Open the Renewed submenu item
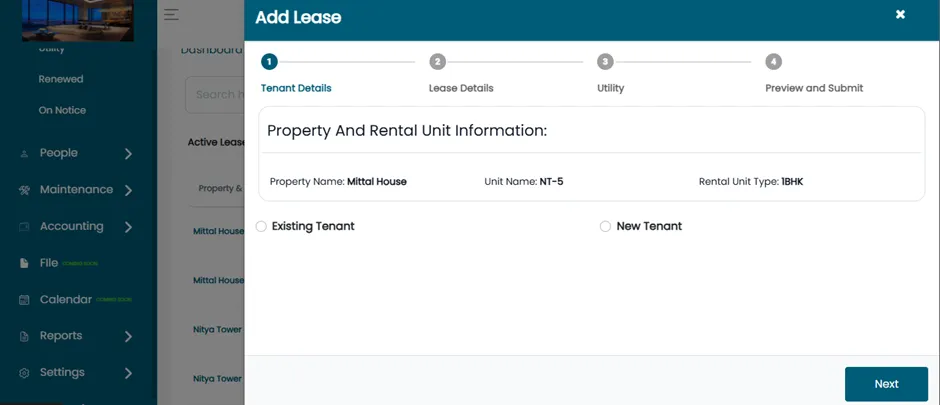 point(61,79)
